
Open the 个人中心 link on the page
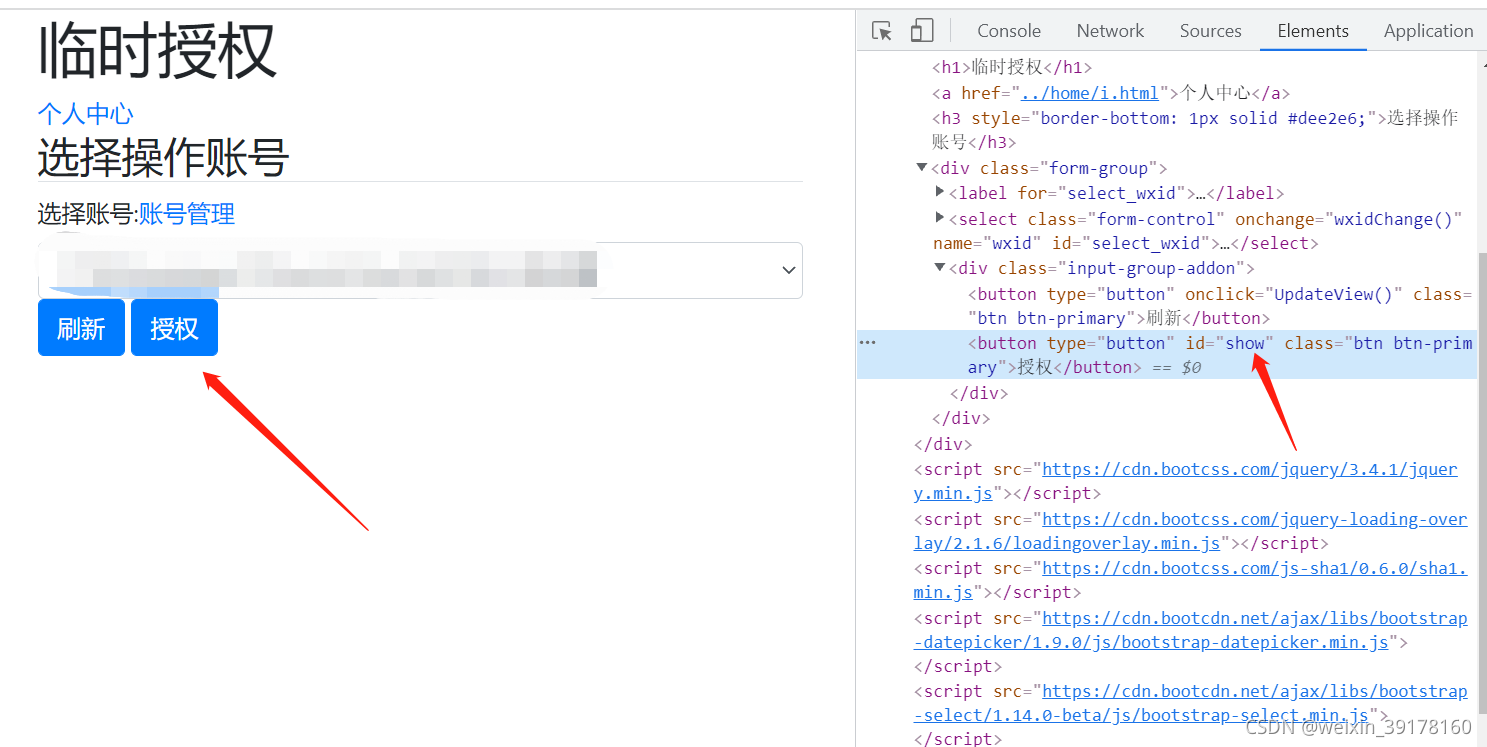click(x=86, y=113)
